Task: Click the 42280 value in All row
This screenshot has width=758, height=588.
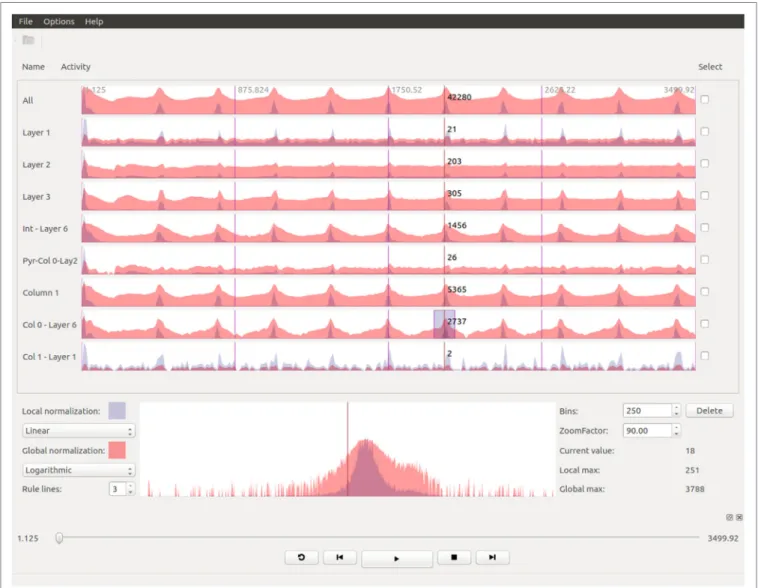Action: pyautogui.click(x=459, y=97)
